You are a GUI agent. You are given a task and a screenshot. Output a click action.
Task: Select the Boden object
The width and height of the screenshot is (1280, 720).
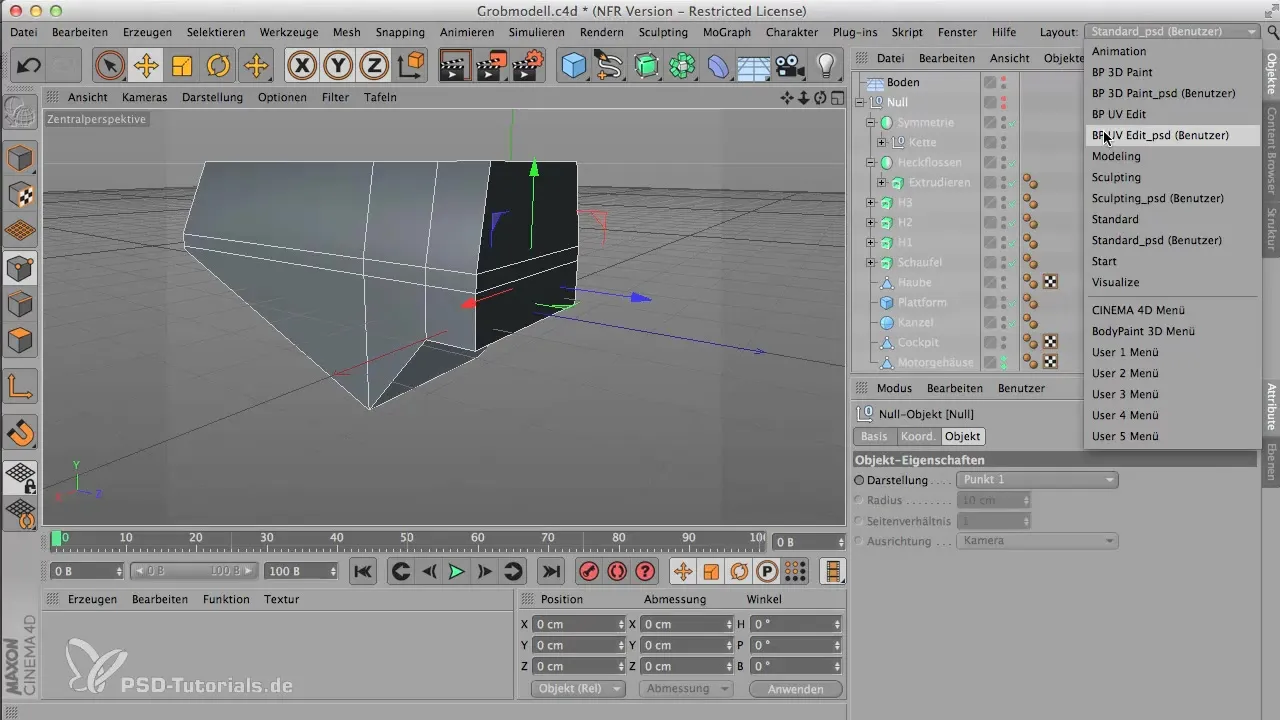point(903,82)
